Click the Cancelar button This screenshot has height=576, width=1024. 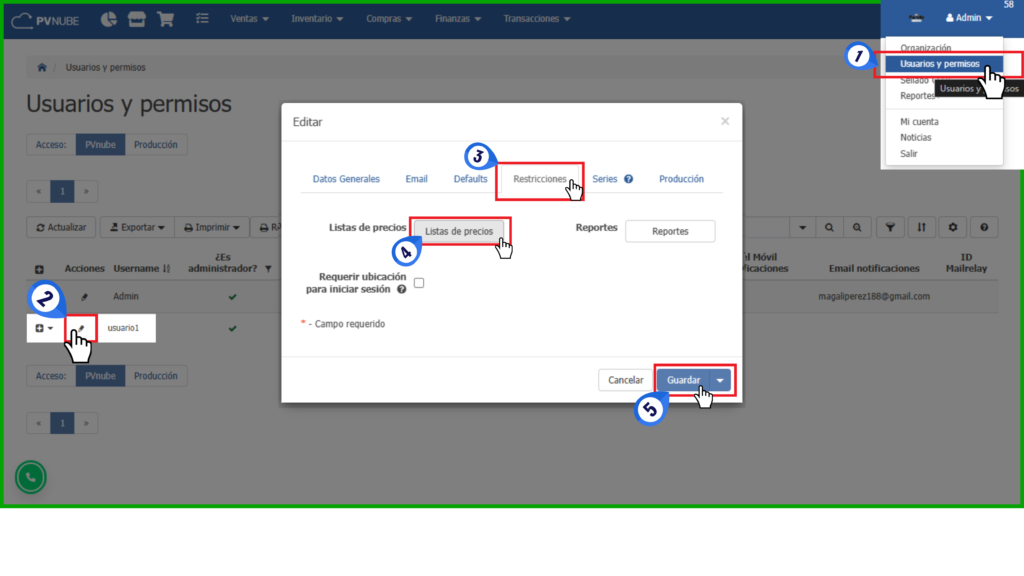click(626, 380)
